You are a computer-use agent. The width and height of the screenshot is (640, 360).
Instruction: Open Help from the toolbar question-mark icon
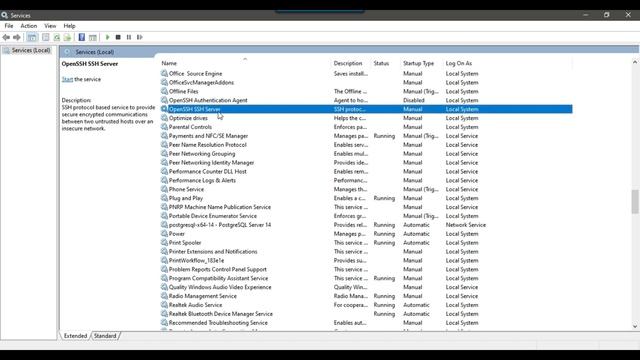[x=82, y=37]
